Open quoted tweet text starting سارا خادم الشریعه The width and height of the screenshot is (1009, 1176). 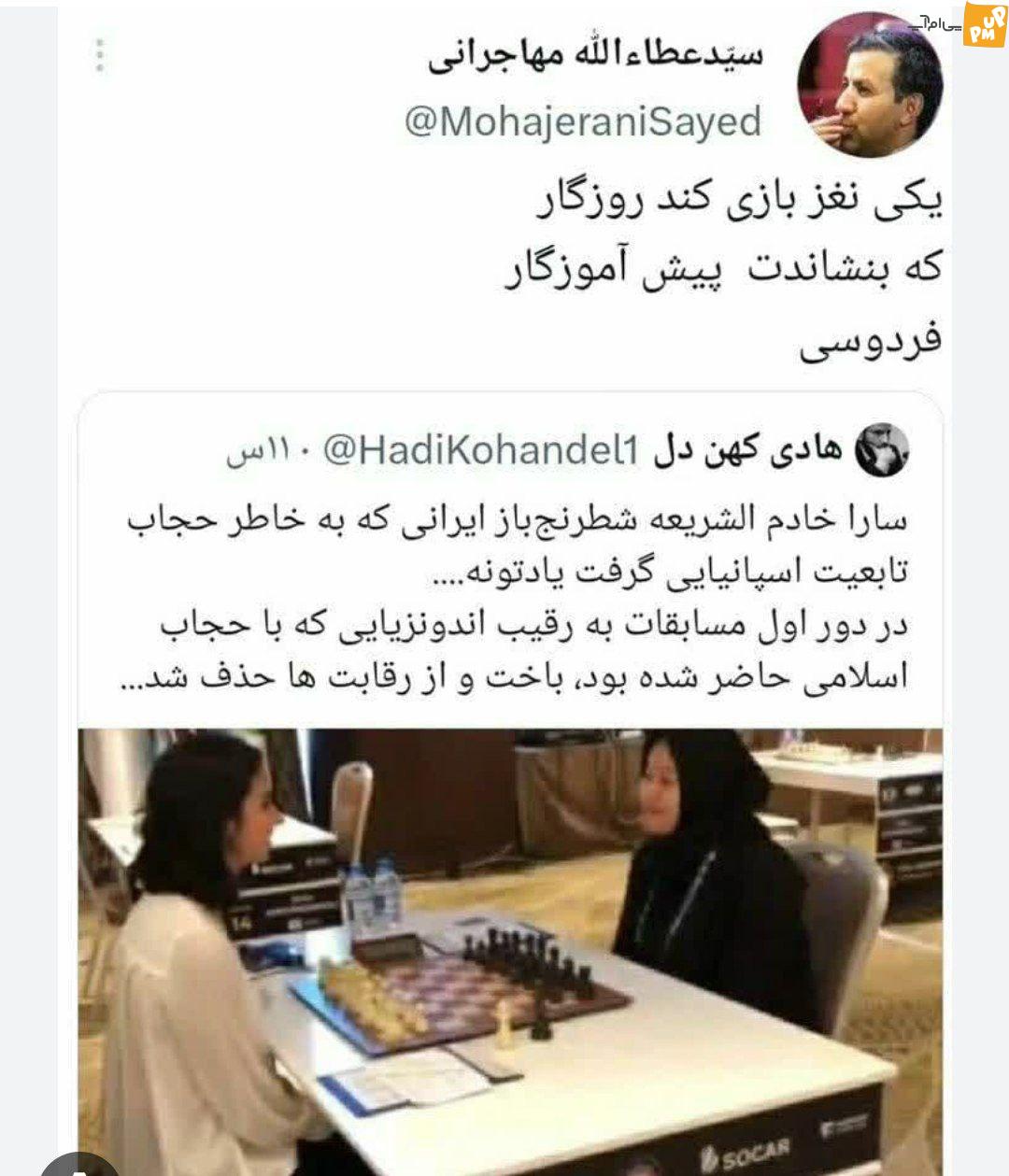[515, 598]
